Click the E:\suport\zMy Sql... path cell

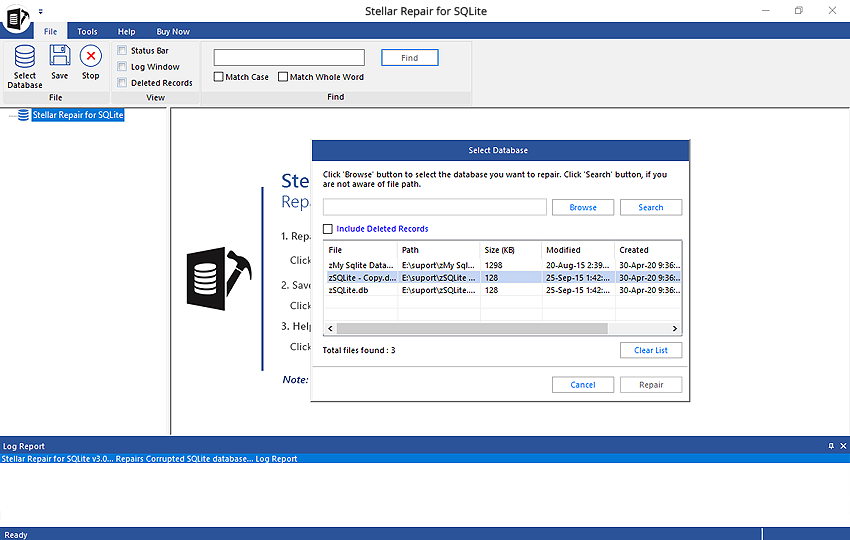[439, 265]
